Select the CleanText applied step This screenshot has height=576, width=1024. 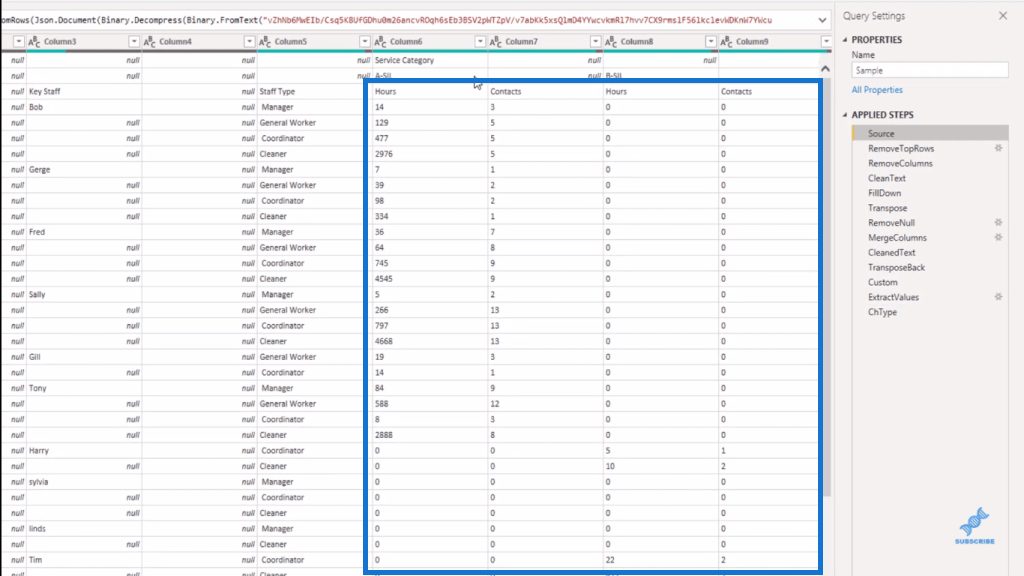886,178
